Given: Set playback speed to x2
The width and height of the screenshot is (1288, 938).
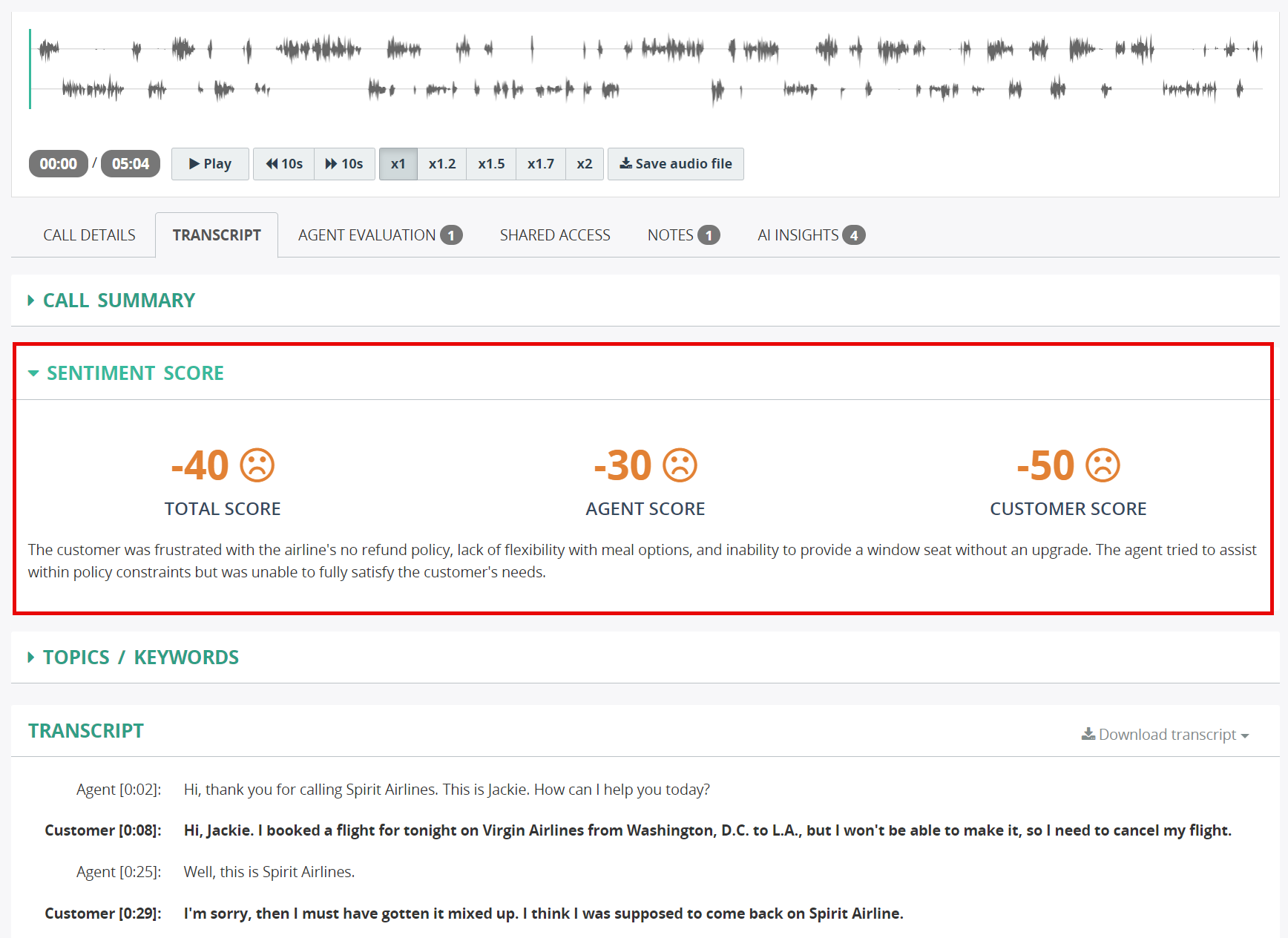Looking at the screenshot, I should [x=585, y=164].
